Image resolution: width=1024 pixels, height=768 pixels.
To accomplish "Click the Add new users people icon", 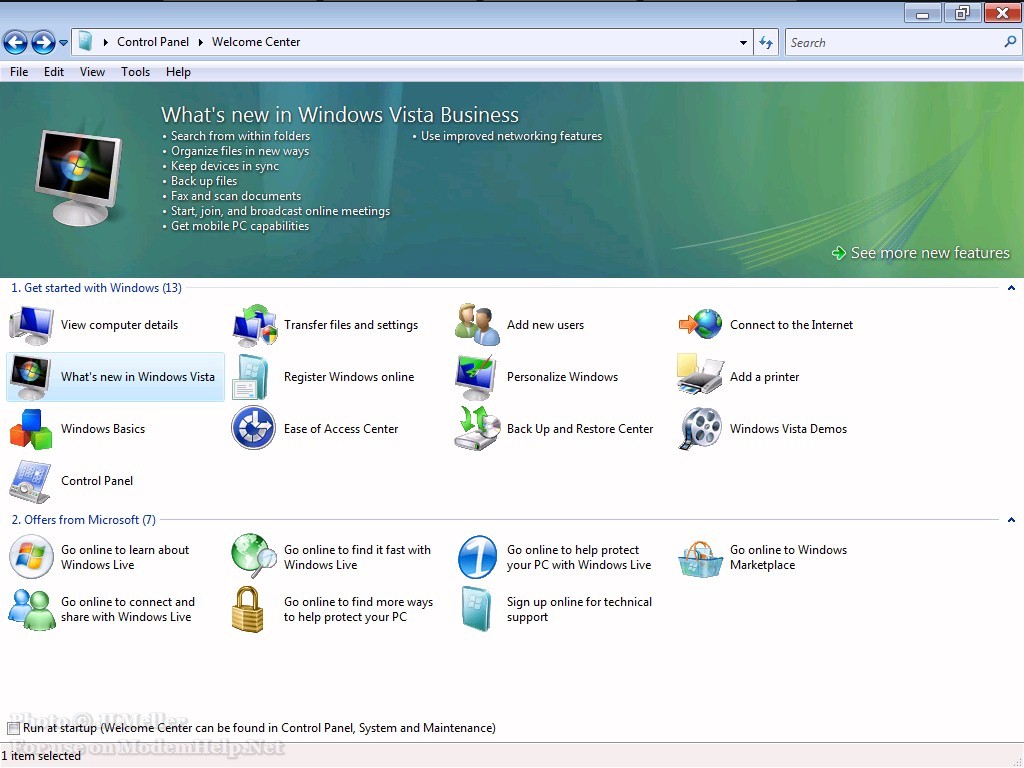I will 477,325.
